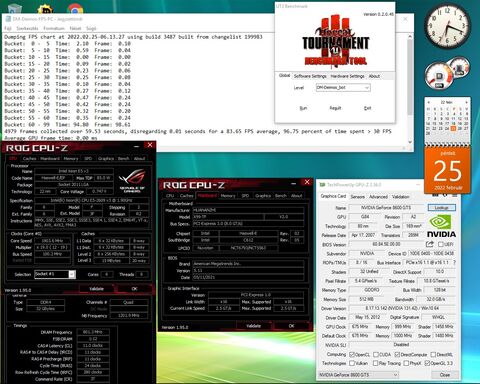The height and width of the screenshot is (384, 480).
Task: Open the Sensors tab in GPU-Z
Action: point(357,197)
